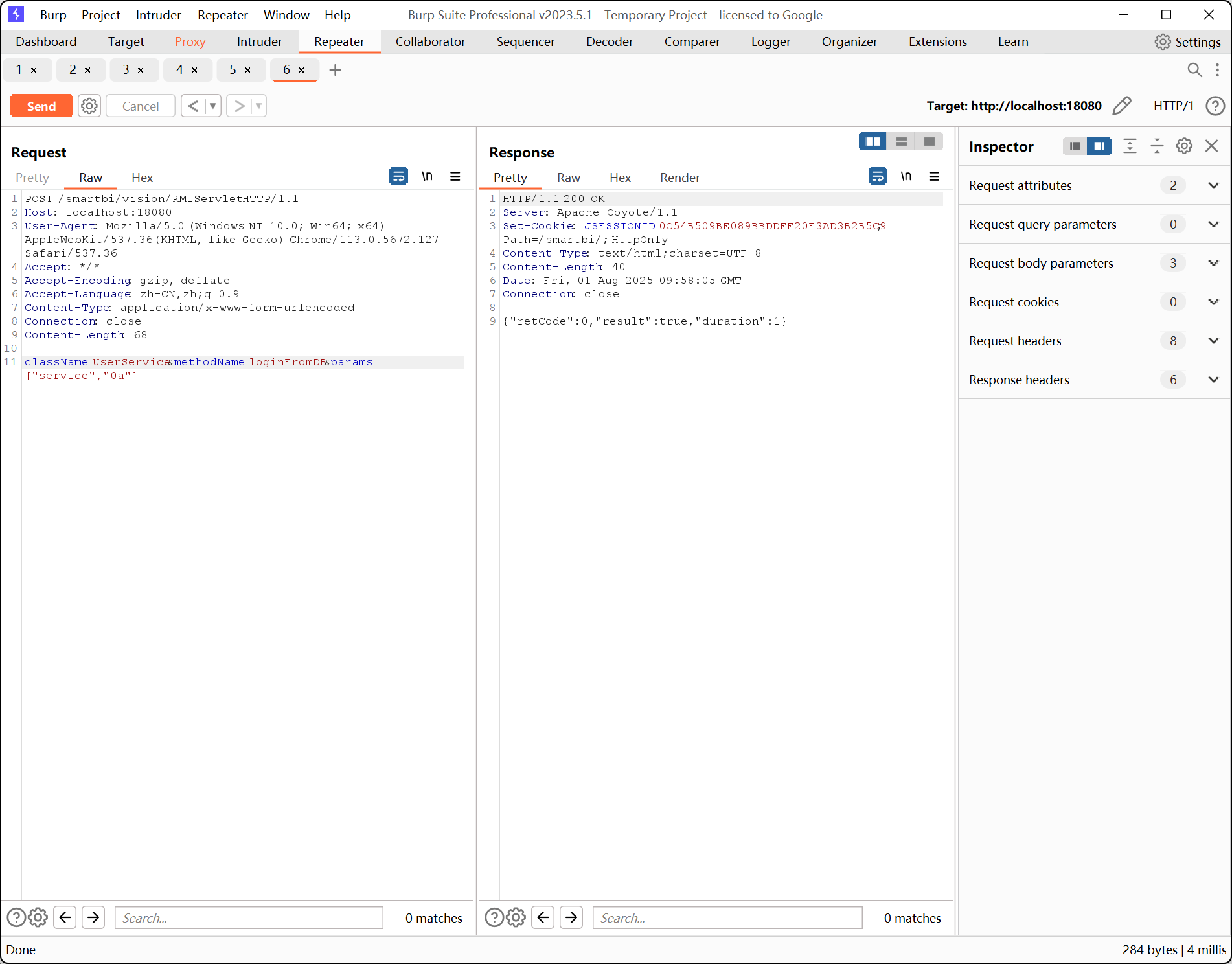
Task: Switch to the Proxy tab
Action: (x=190, y=41)
